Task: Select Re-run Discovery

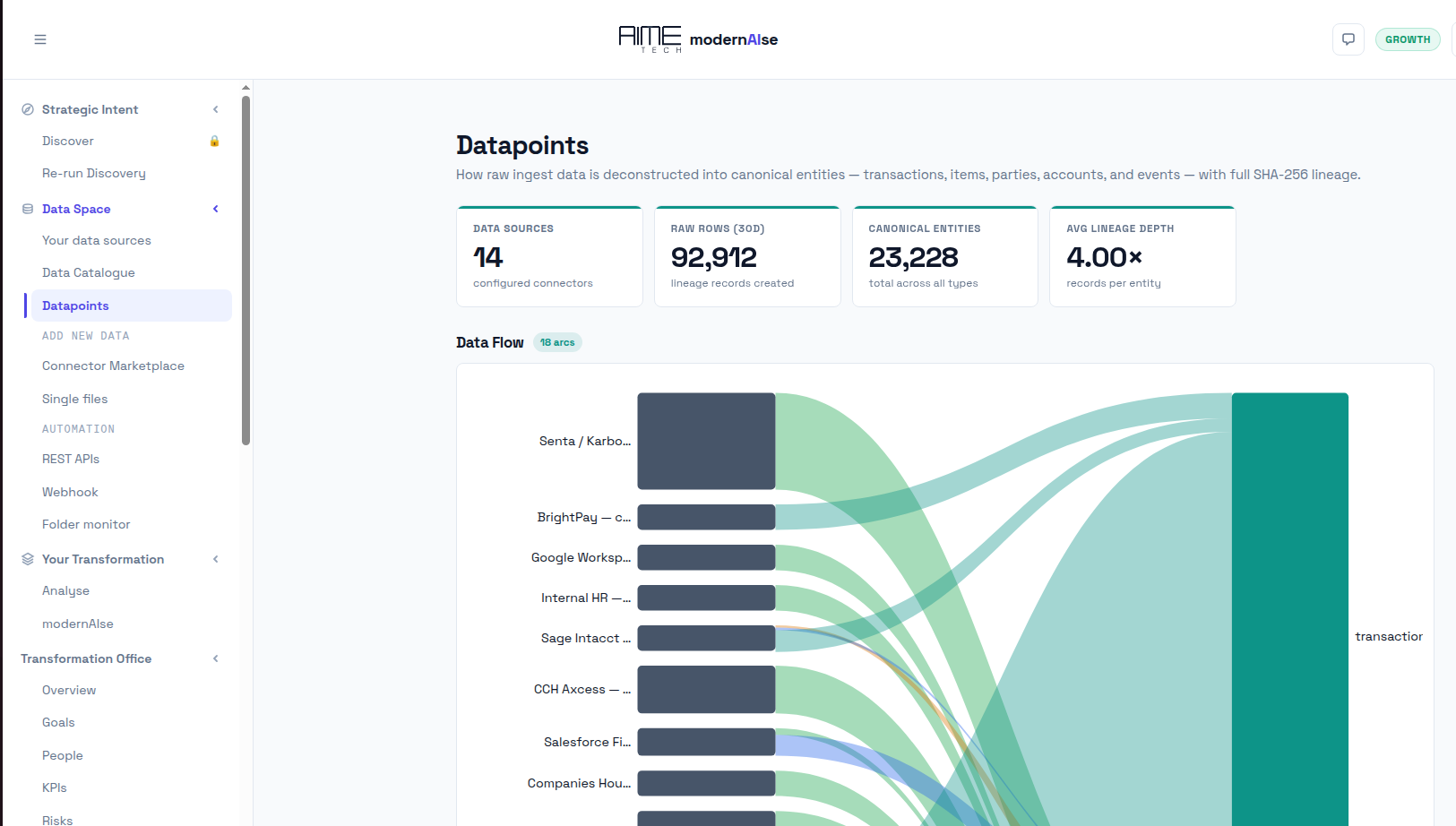Action: click(x=94, y=173)
